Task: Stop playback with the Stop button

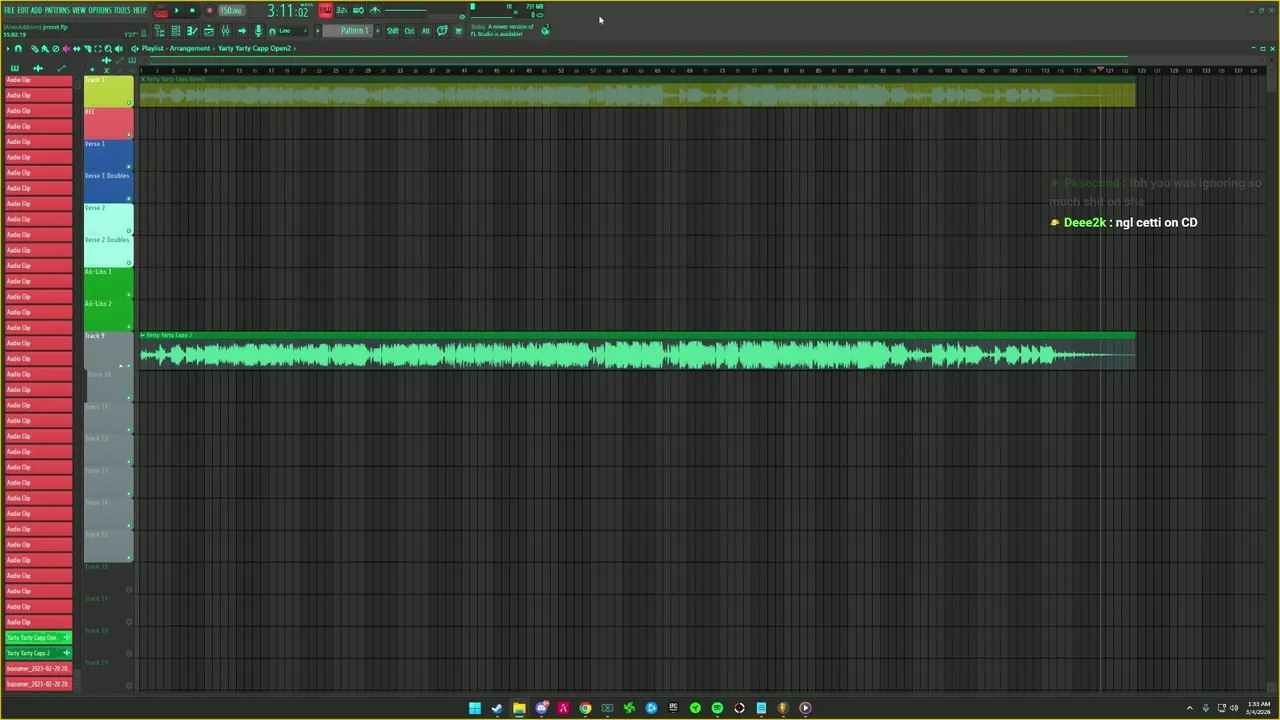Action: 192,10
